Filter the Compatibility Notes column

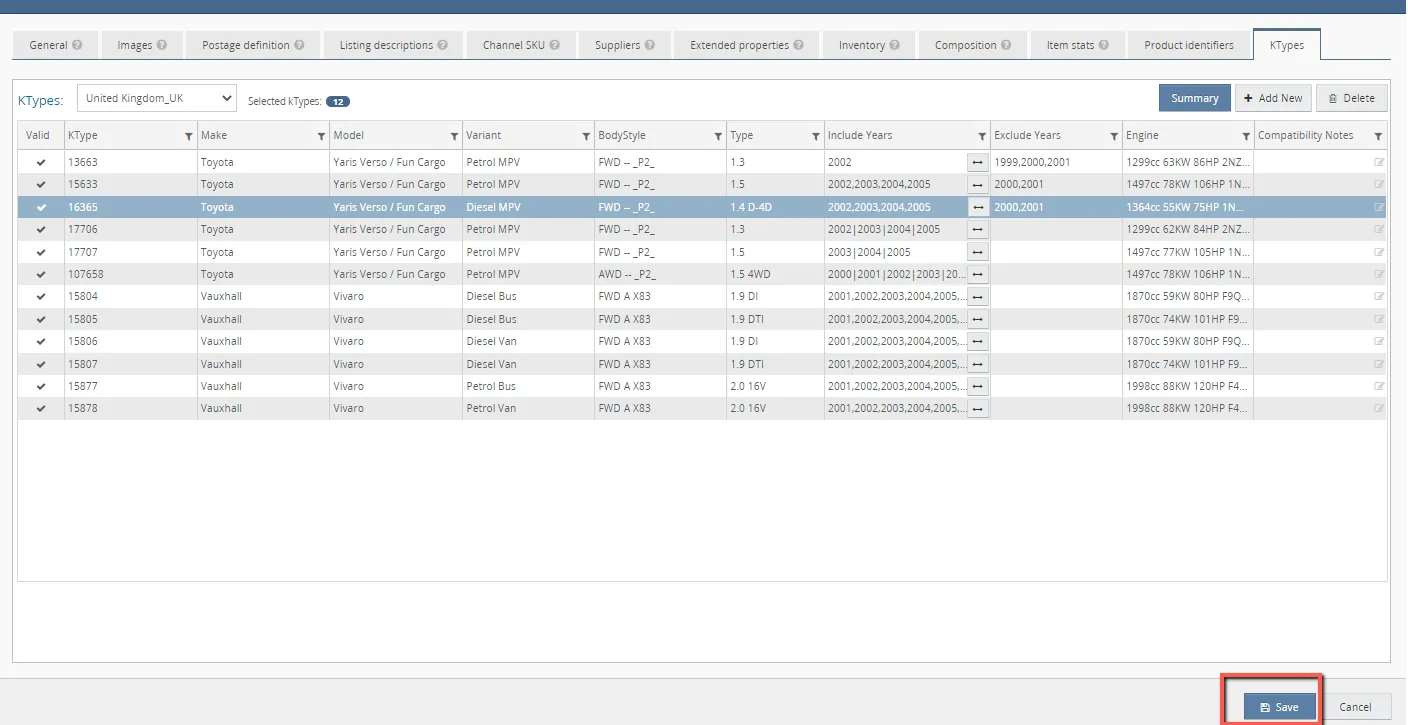(1378, 136)
